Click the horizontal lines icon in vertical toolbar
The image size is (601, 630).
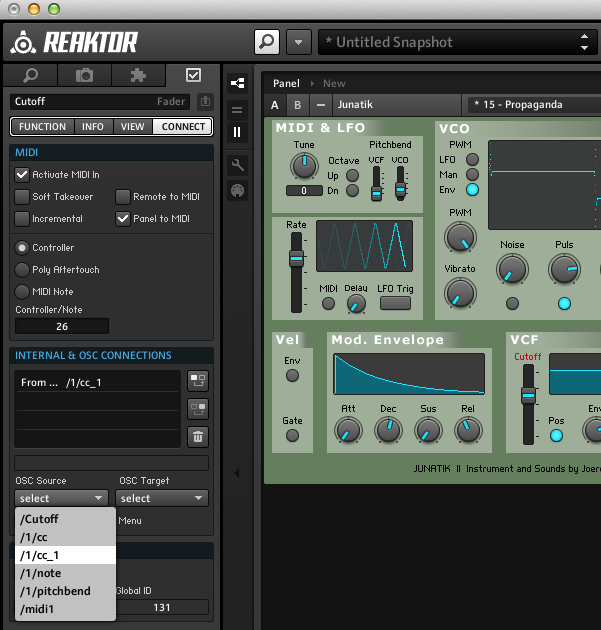pos(237,109)
